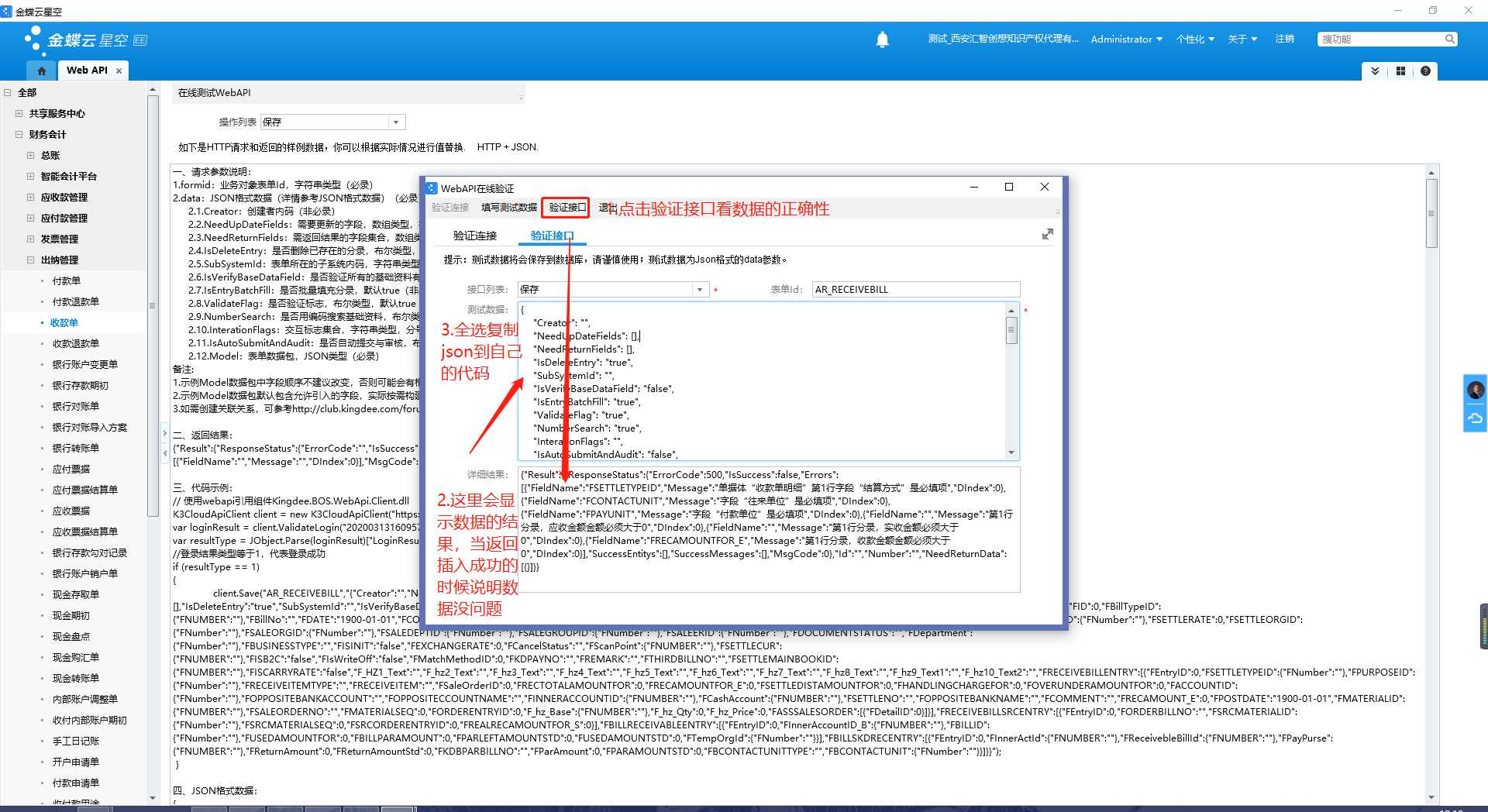This screenshot has width=1488, height=812.
Task: Select 付款退款单 in the tree
Action: tap(76, 301)
